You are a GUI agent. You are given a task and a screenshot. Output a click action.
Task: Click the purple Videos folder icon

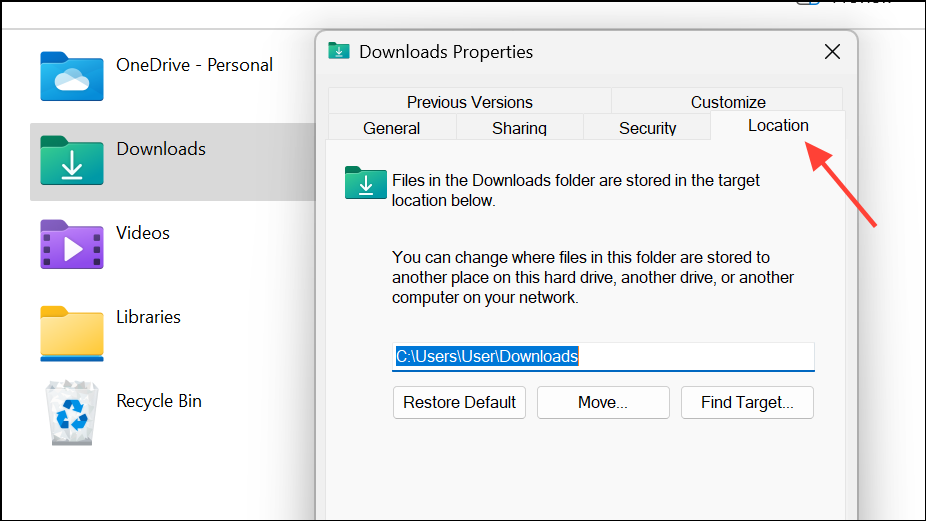[x=71, y=245]
